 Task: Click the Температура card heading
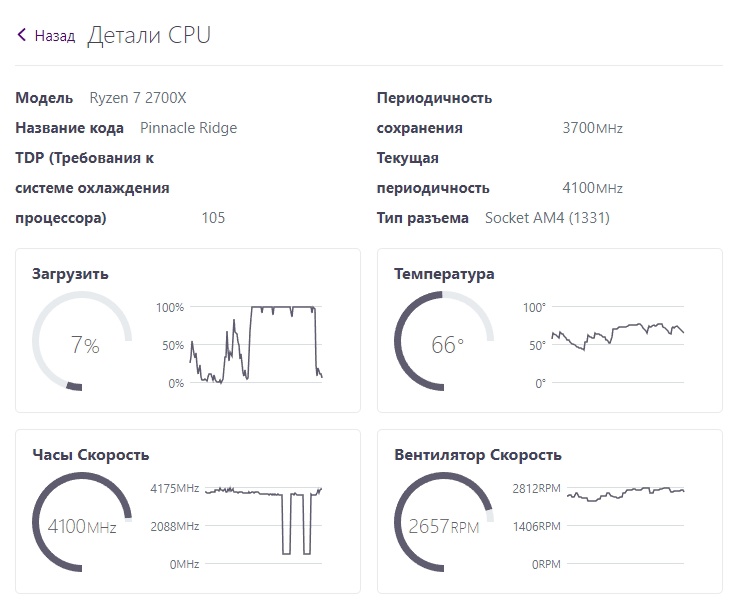point(444,274)
